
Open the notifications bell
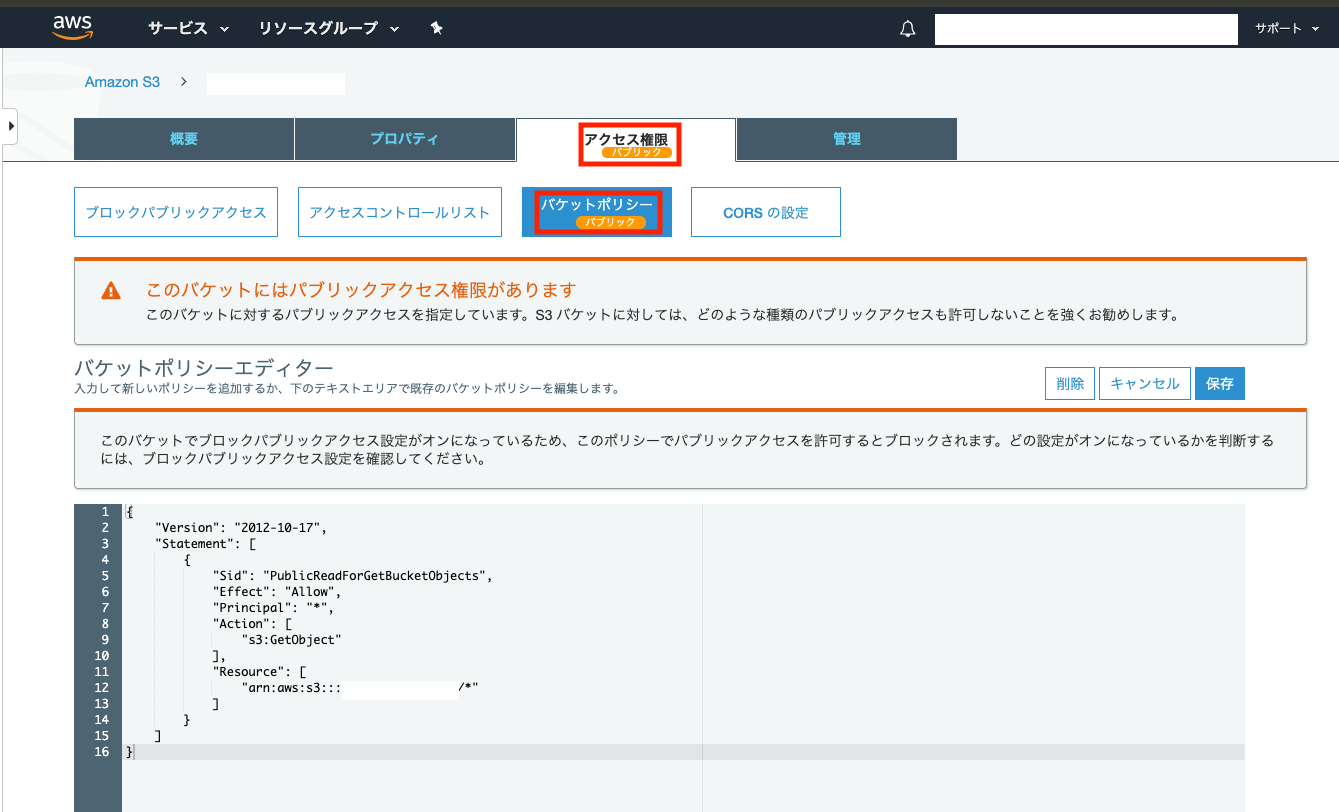point(906,29)
